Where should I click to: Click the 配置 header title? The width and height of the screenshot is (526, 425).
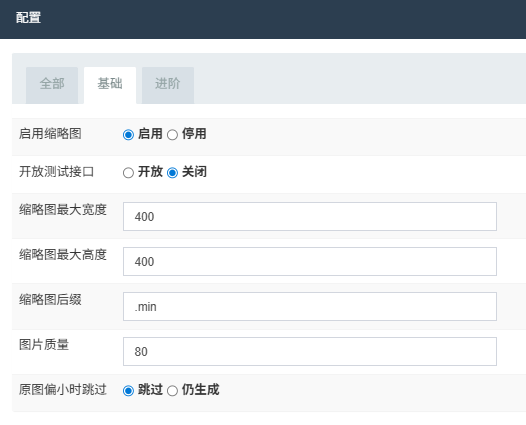28,18
